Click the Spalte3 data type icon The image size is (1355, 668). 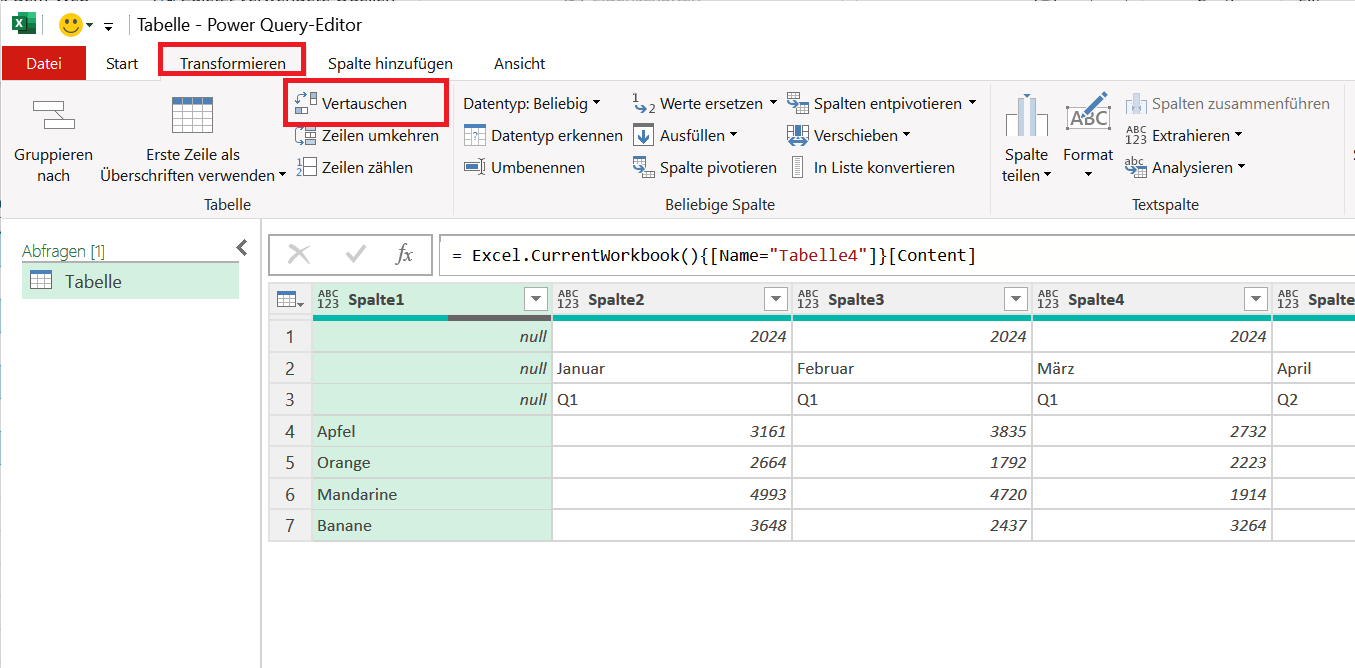(x=808, y=299)
